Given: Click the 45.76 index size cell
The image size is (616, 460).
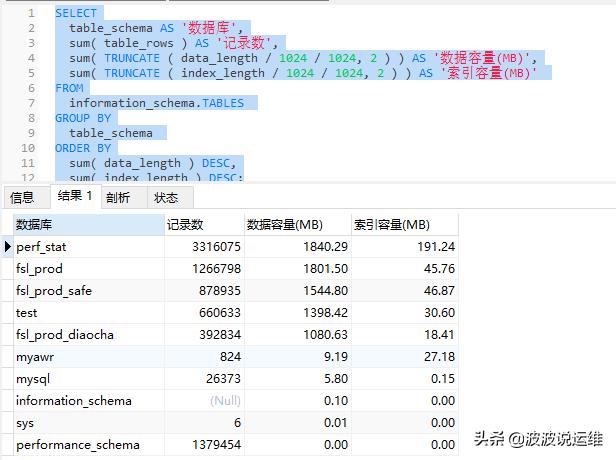Looking at the screenshot, I should (x=405, y=269).
